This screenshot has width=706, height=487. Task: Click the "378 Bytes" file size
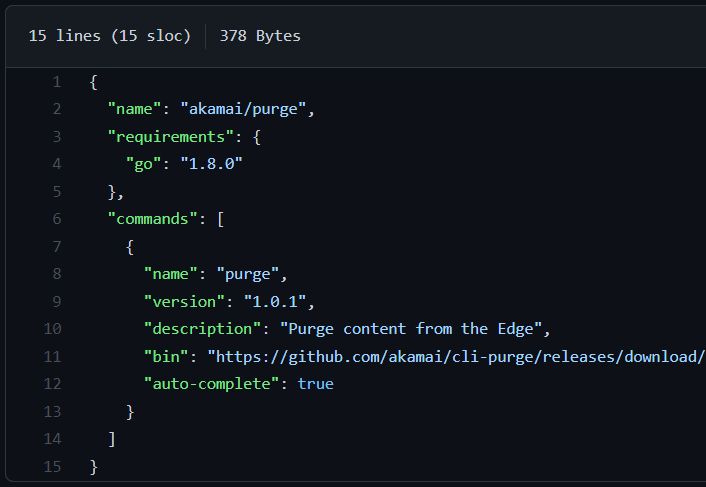(260, 36)
